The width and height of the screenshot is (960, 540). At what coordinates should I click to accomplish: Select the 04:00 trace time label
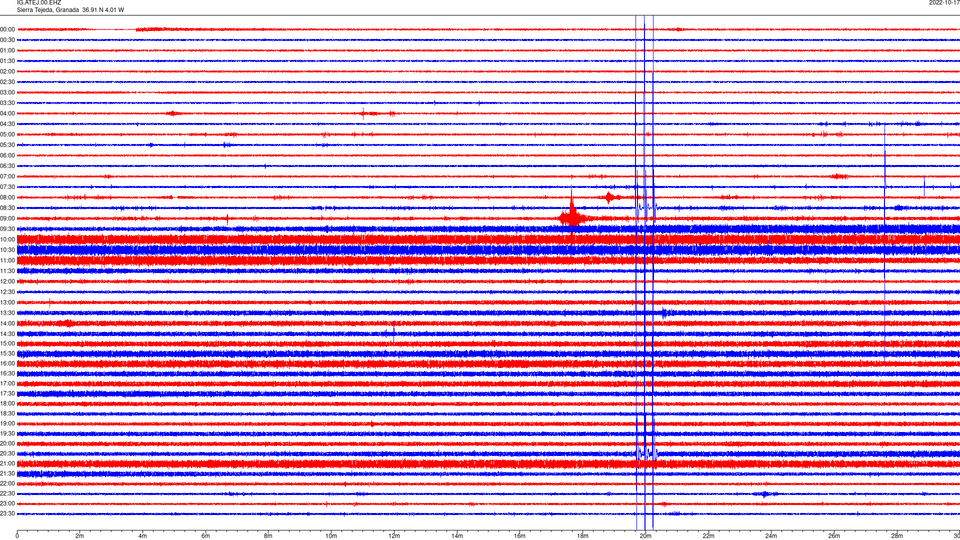pyautogui.click(x=7, y=114)
